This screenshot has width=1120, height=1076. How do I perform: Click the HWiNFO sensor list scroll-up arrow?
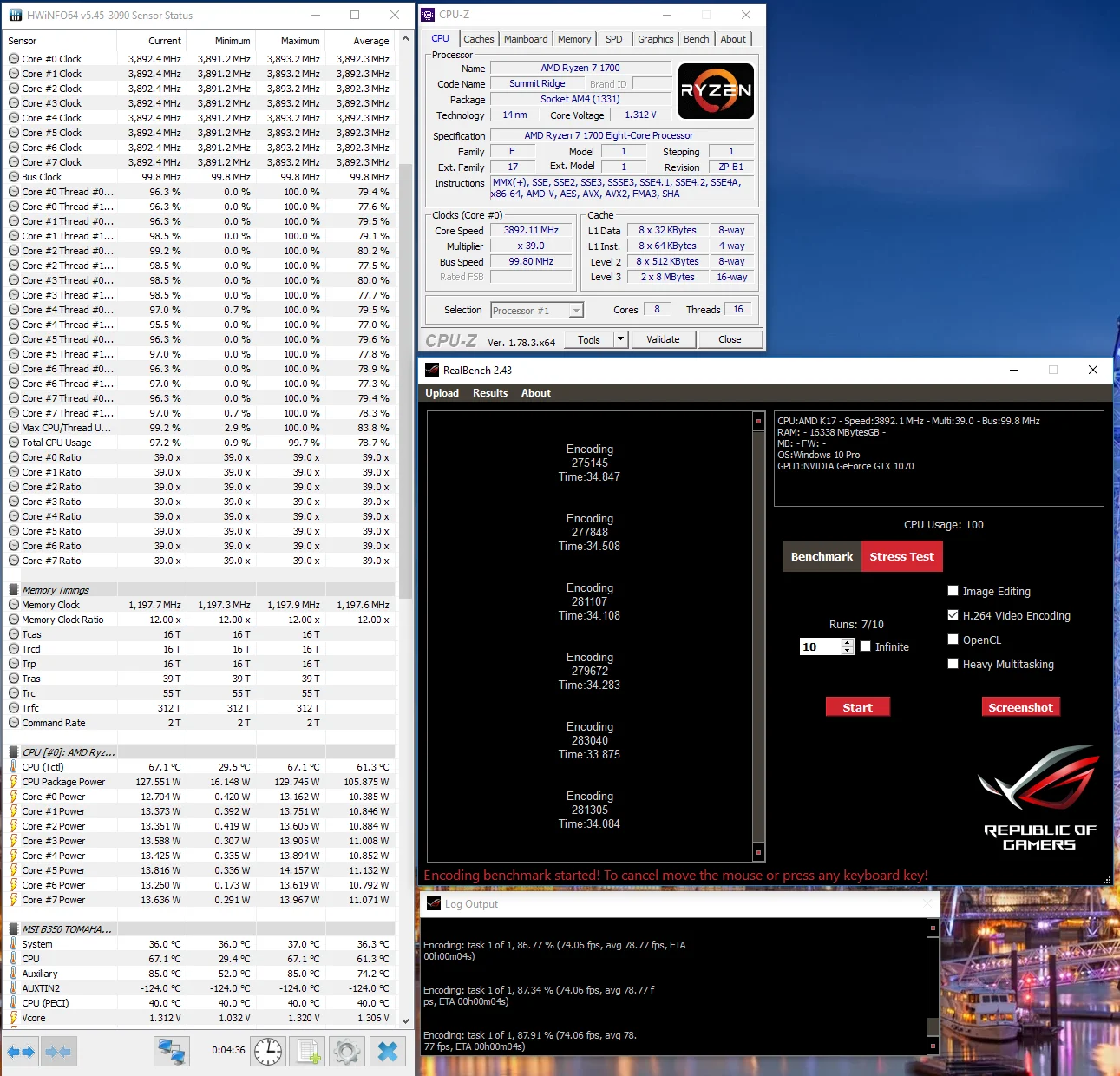(404, 40)
